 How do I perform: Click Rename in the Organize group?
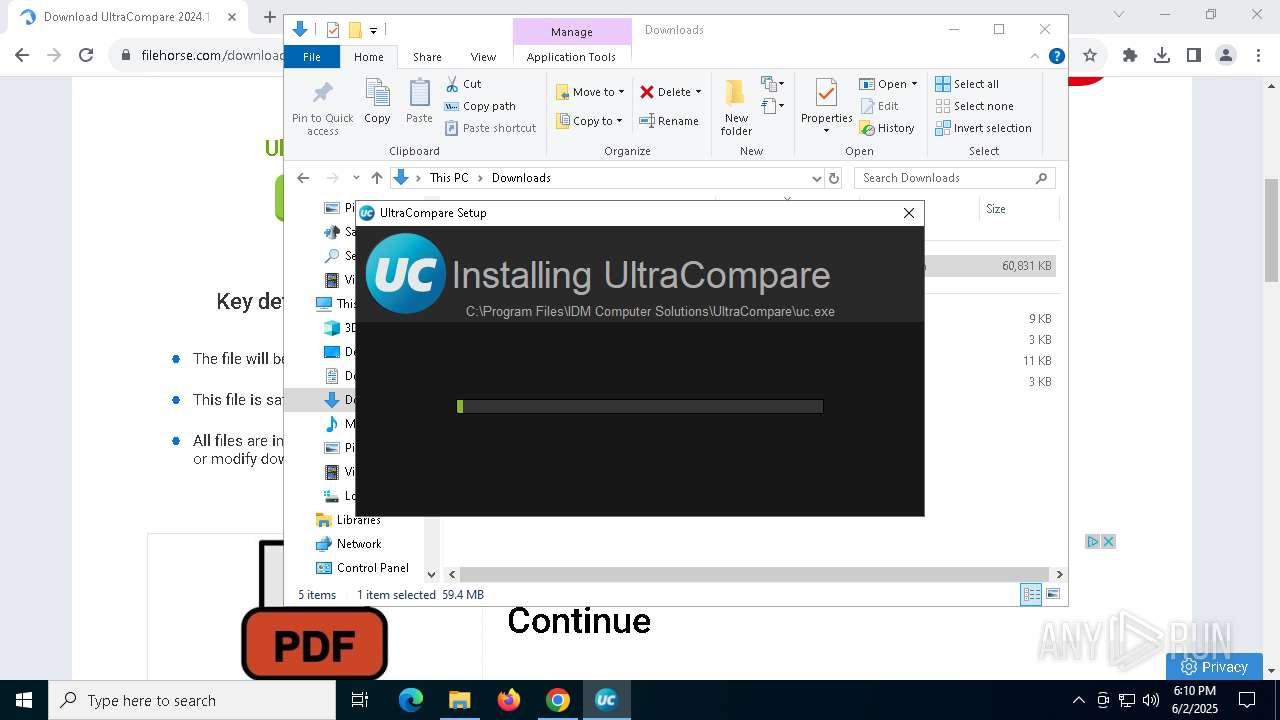pos(669,121)
